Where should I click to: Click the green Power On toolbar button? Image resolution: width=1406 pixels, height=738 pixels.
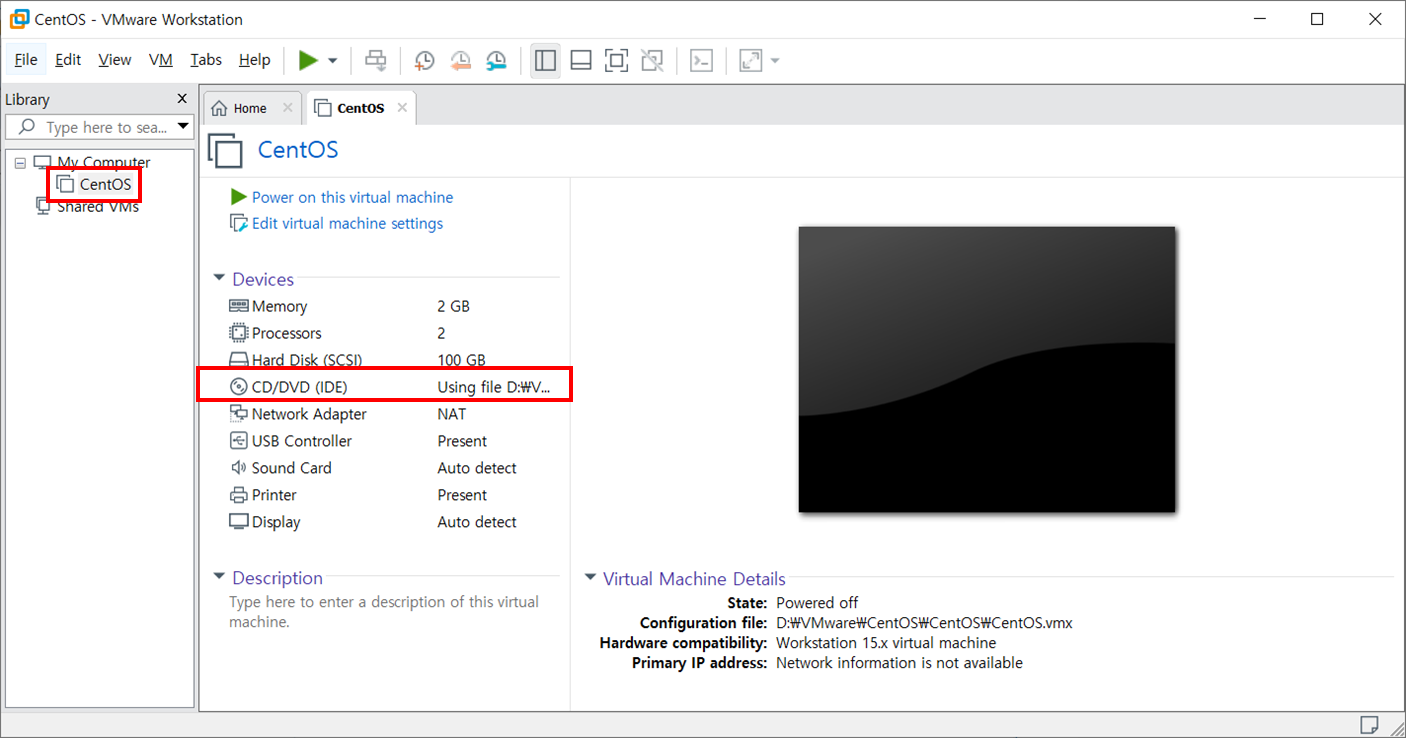(308, 61)
